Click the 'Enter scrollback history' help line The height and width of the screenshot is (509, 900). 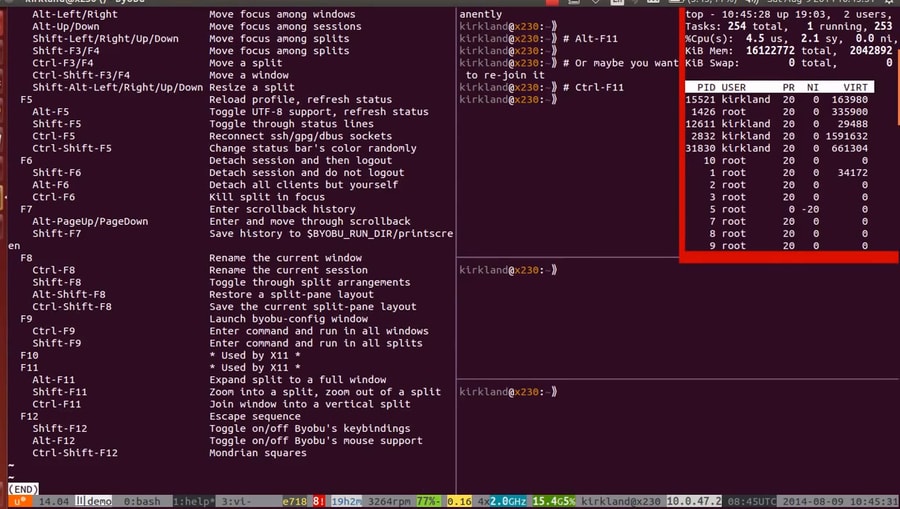282,209
